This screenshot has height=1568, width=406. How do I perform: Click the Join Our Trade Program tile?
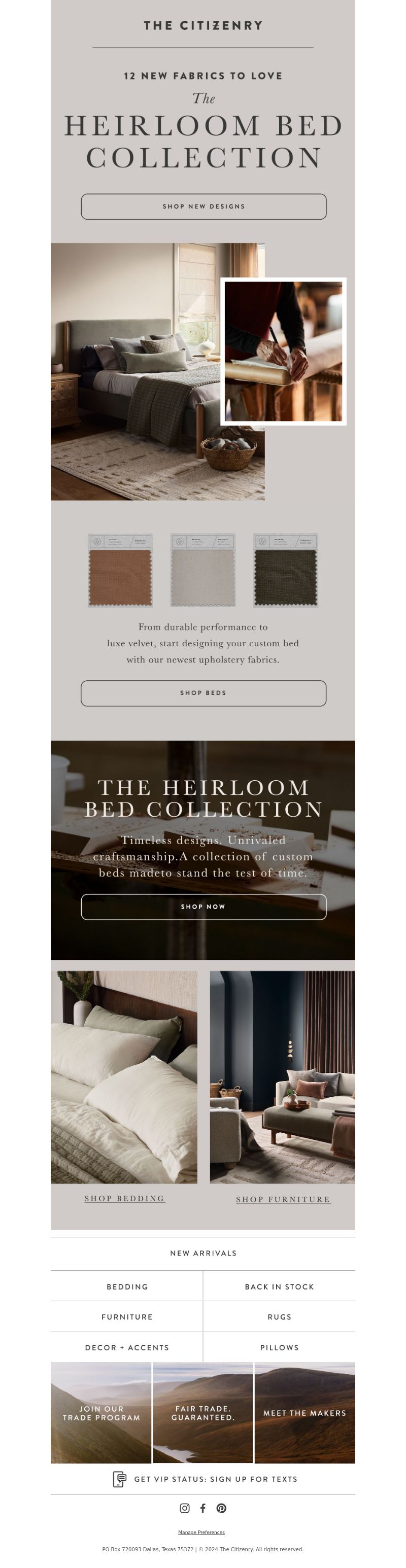[101, 1413]
